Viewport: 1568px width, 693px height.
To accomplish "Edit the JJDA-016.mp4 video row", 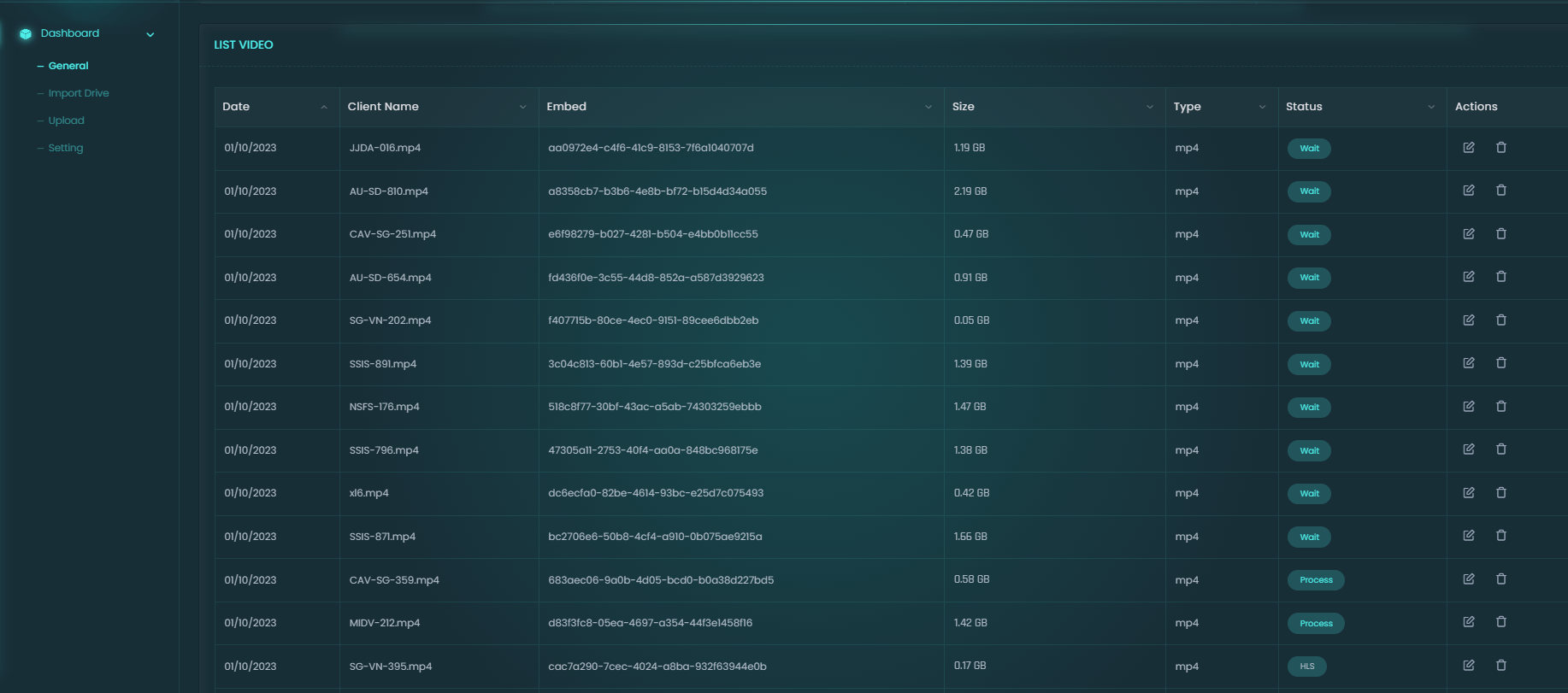I will 1469,148.
